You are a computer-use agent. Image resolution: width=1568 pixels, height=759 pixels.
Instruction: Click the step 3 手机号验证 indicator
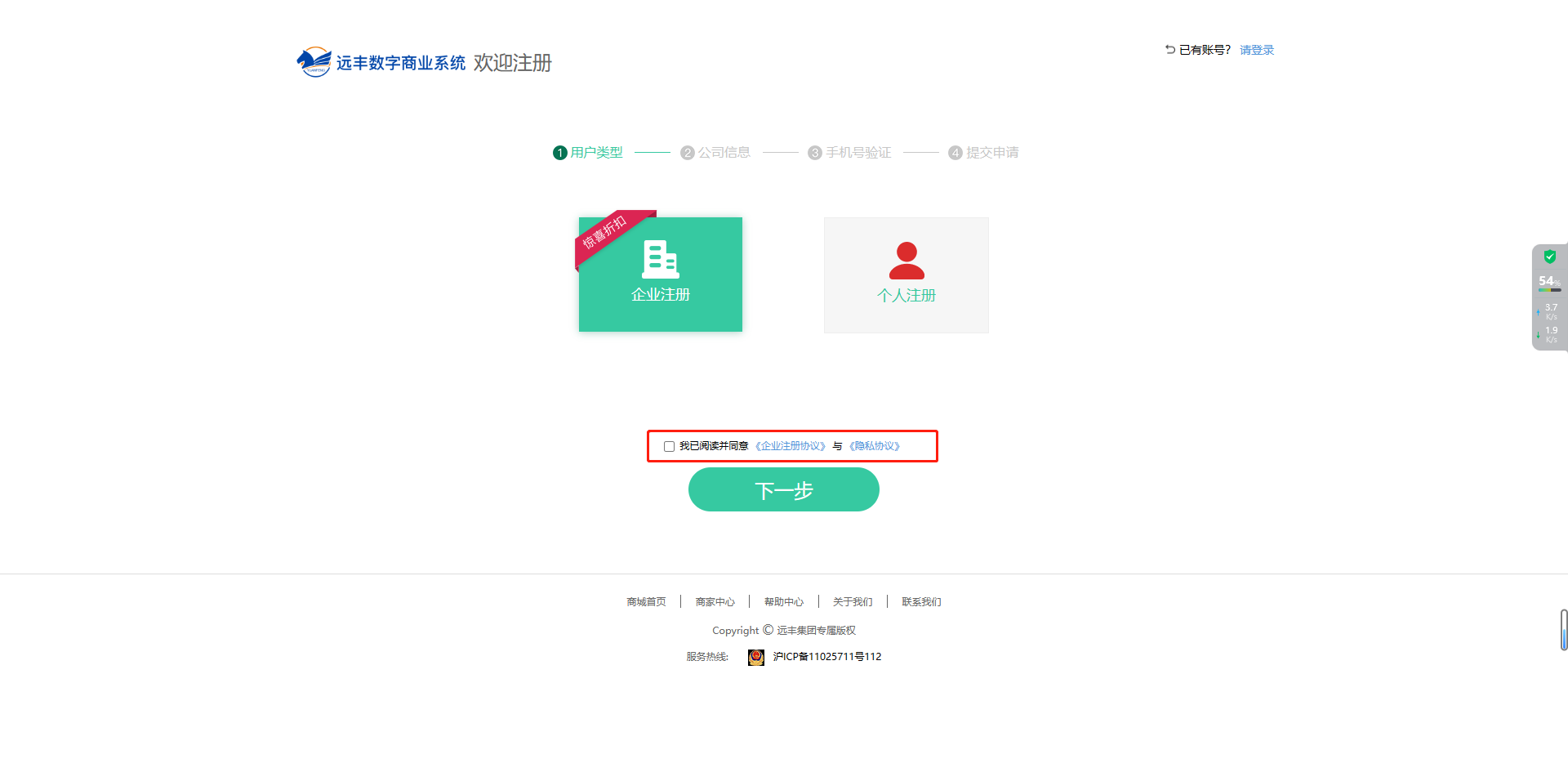(849, 153)
